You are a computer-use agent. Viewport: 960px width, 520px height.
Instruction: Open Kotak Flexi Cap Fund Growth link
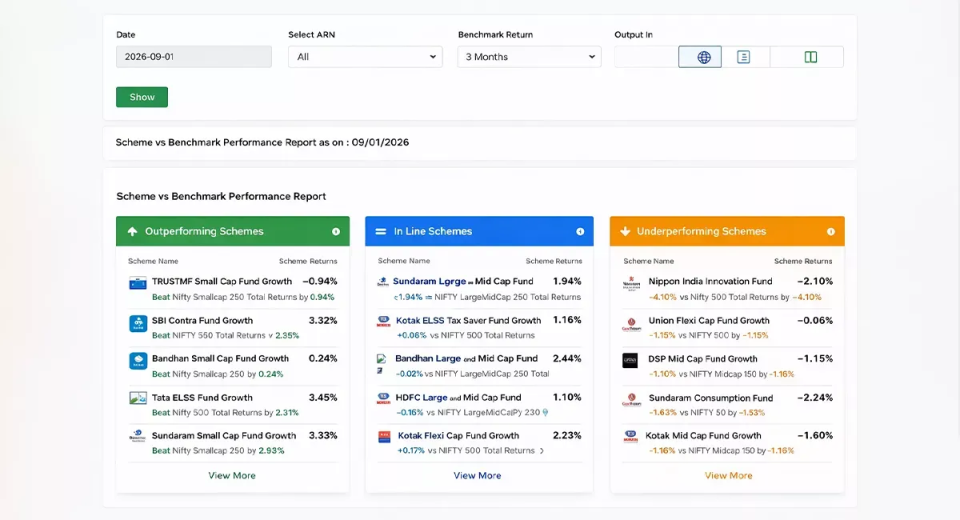tap(459, 435)
